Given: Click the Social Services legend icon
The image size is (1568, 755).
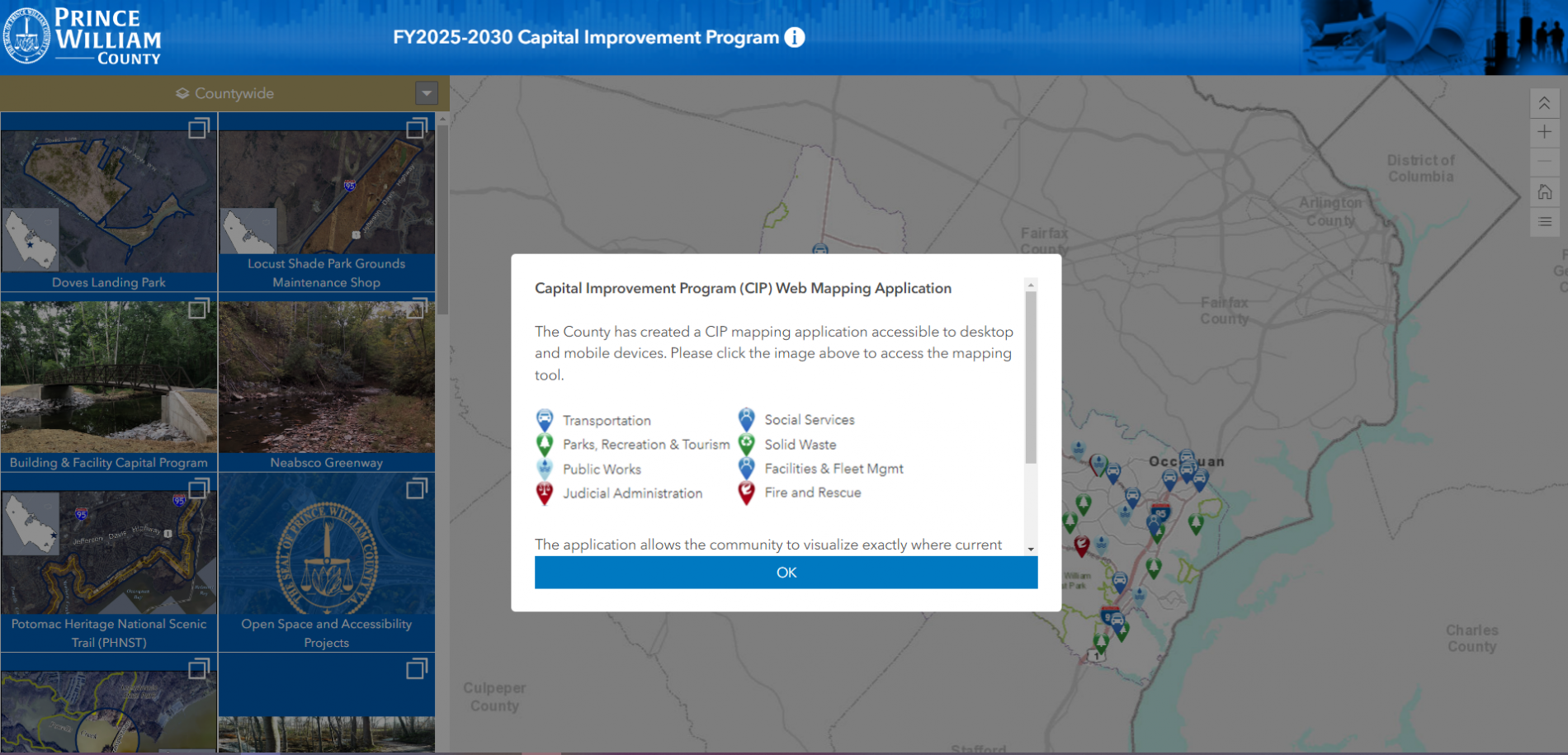Looking at the screenshot, I should click(746, 419).
